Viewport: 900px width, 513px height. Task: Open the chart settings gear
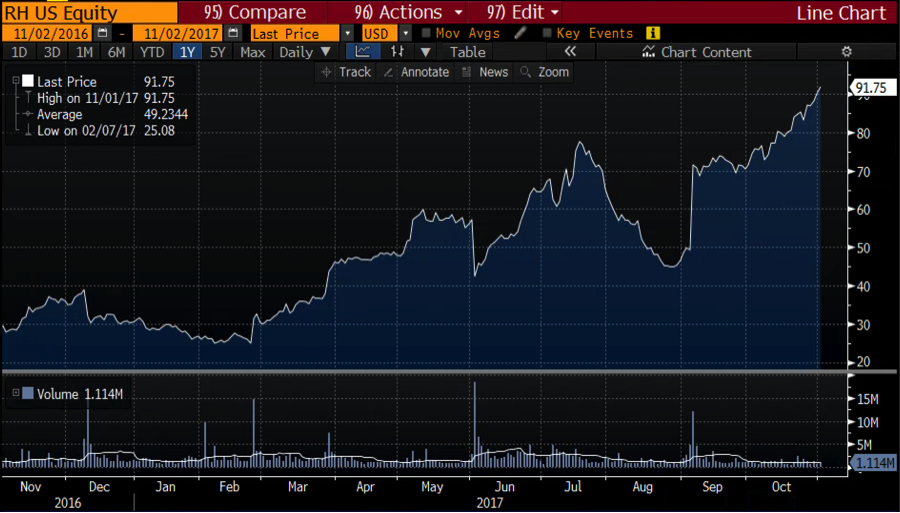pos(846,52)
